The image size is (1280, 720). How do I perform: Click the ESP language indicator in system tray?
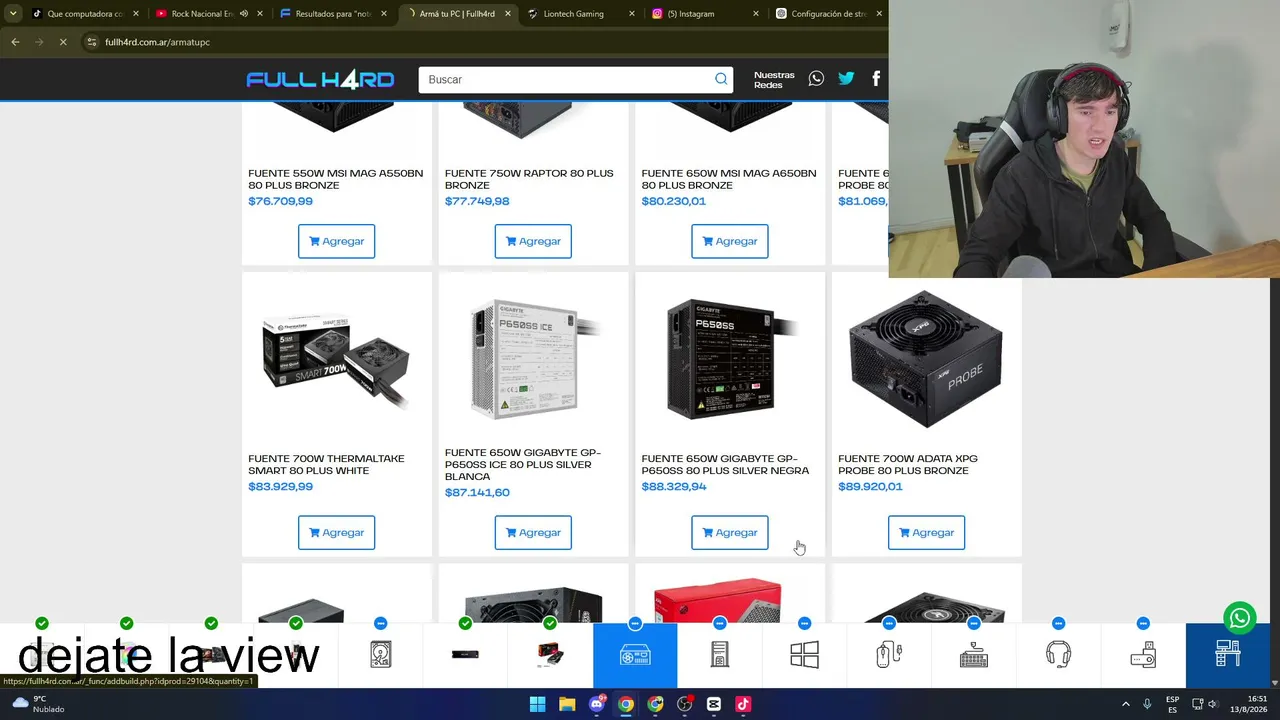[1172, 704]
